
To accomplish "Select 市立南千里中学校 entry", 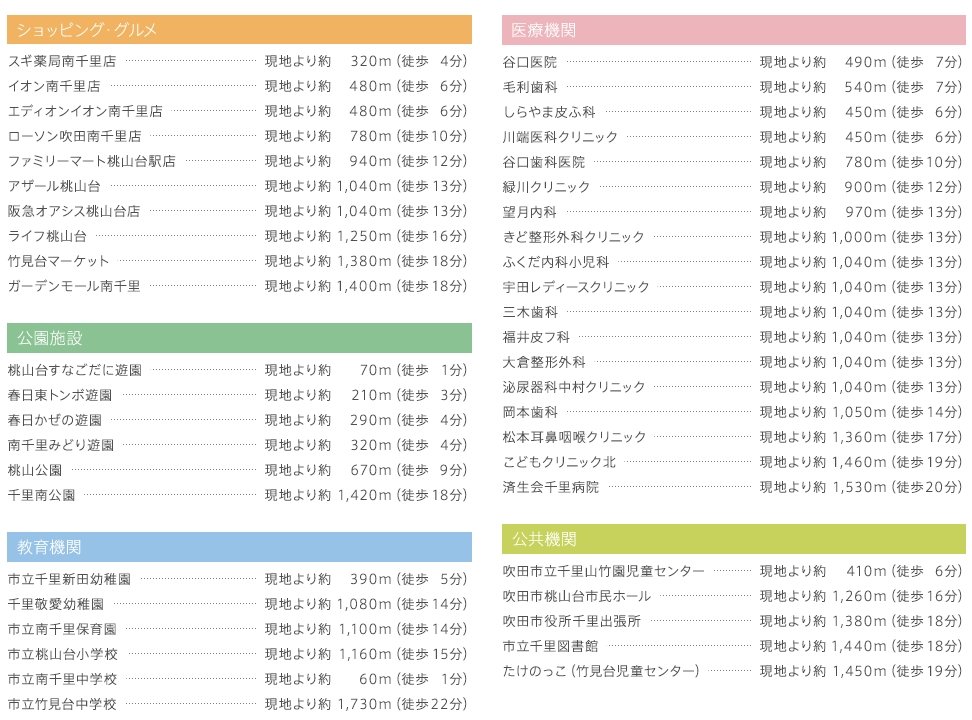I will 62,679.
